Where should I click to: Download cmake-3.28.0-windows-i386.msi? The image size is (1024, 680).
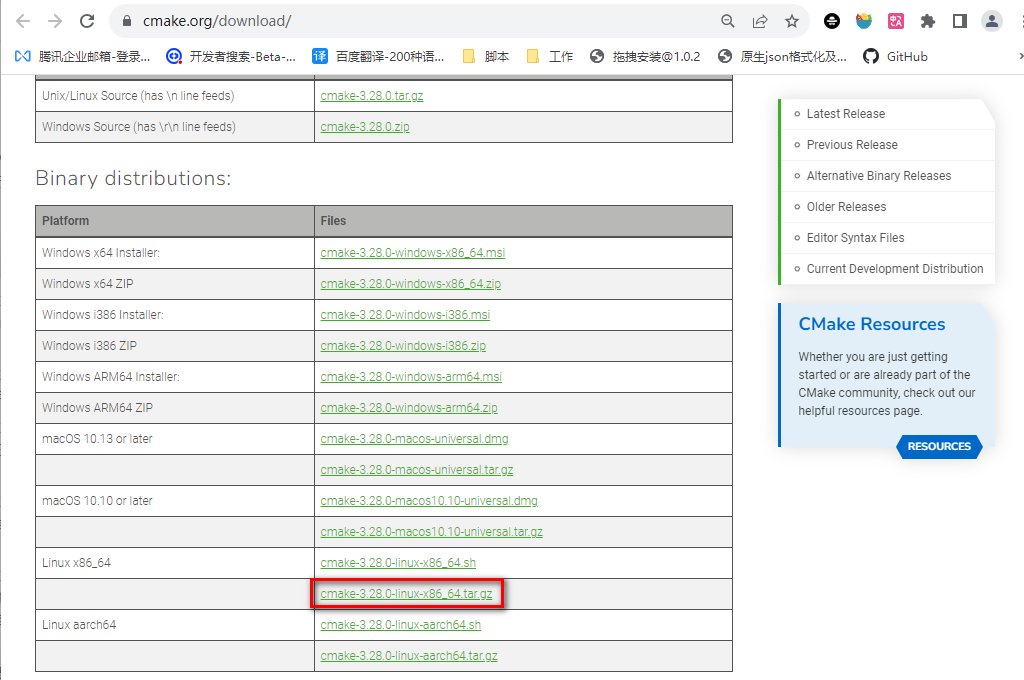tap(405, 315)
